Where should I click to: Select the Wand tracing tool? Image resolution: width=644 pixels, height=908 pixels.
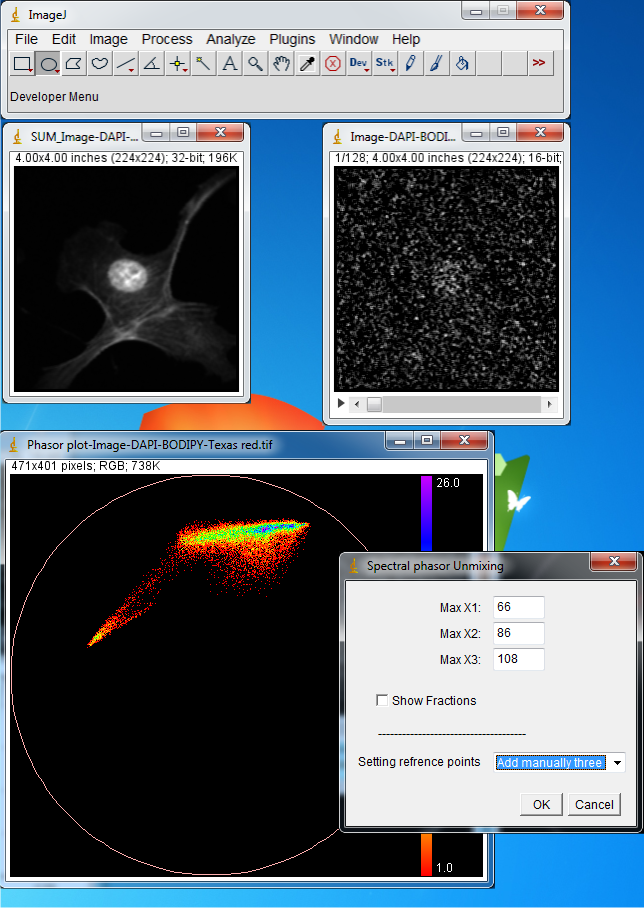click(203, 64)
